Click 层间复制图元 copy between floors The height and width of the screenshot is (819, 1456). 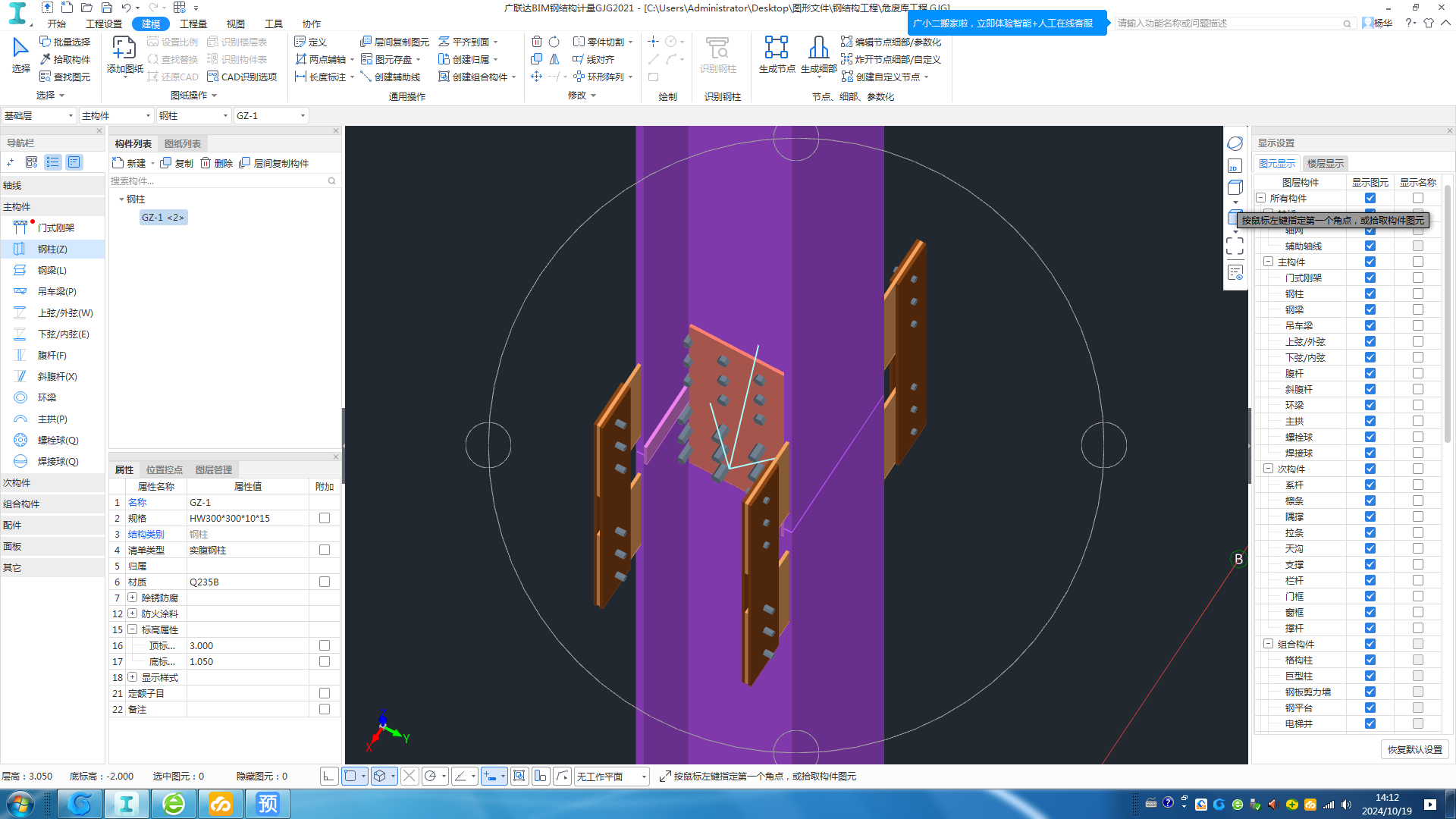pyautogui.click(x=394, y=42)
